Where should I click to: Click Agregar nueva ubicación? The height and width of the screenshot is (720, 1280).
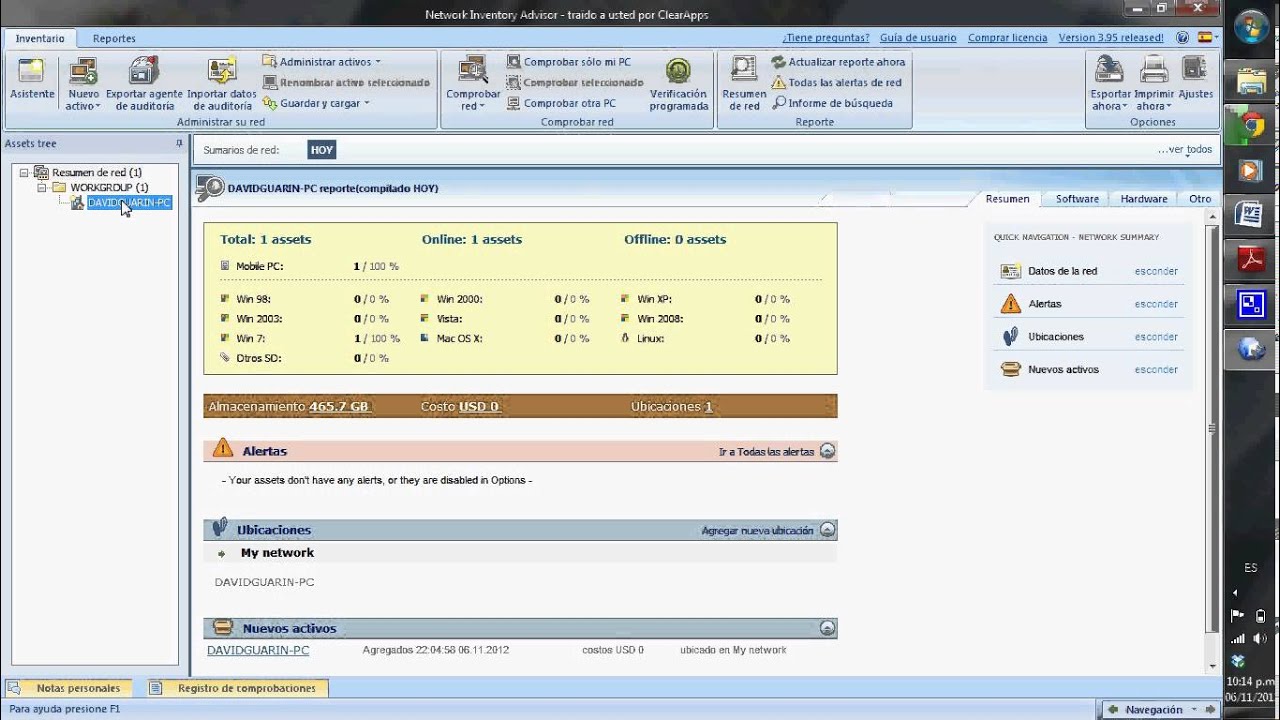point(757,531)
